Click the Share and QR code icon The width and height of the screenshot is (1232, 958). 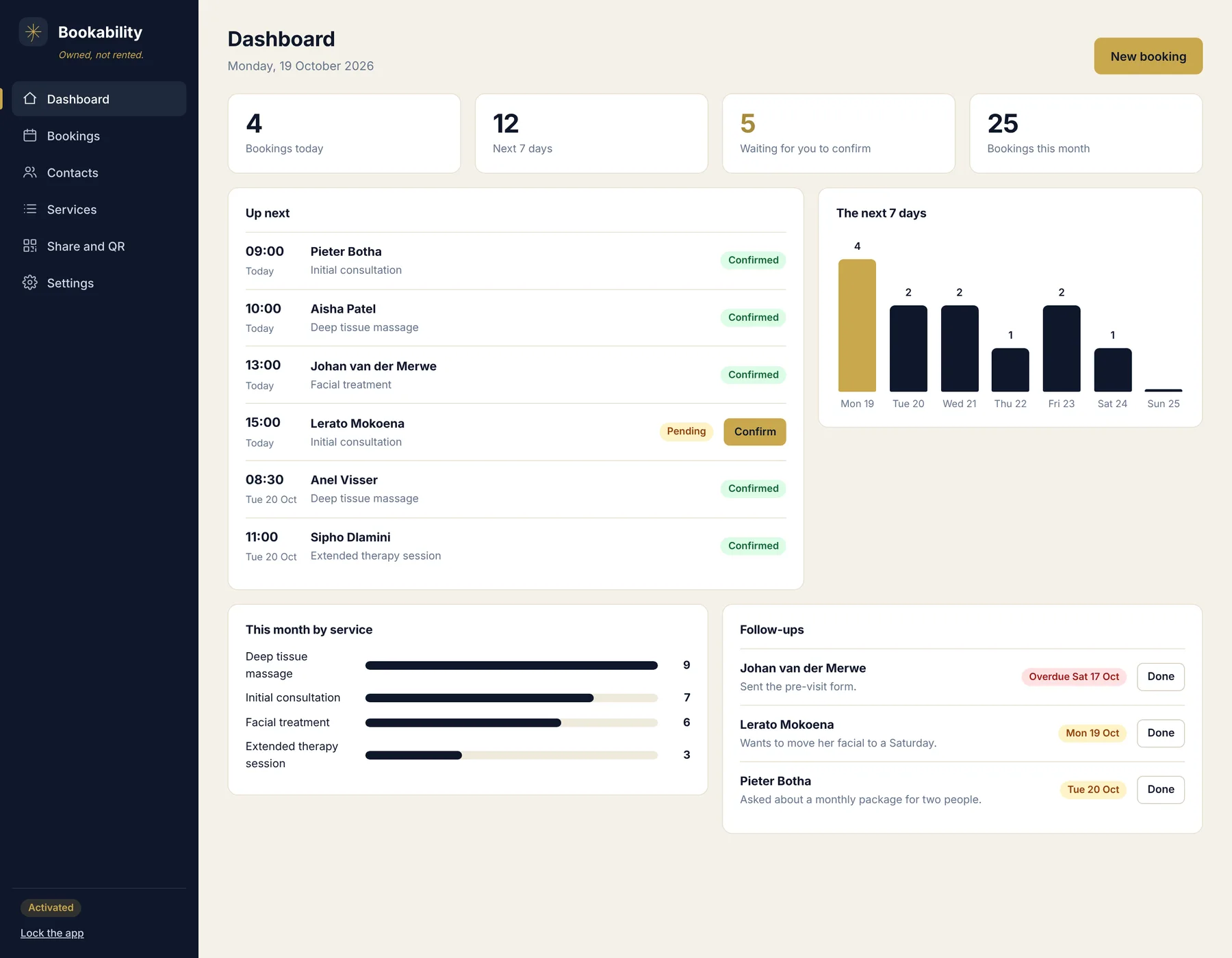30,246
